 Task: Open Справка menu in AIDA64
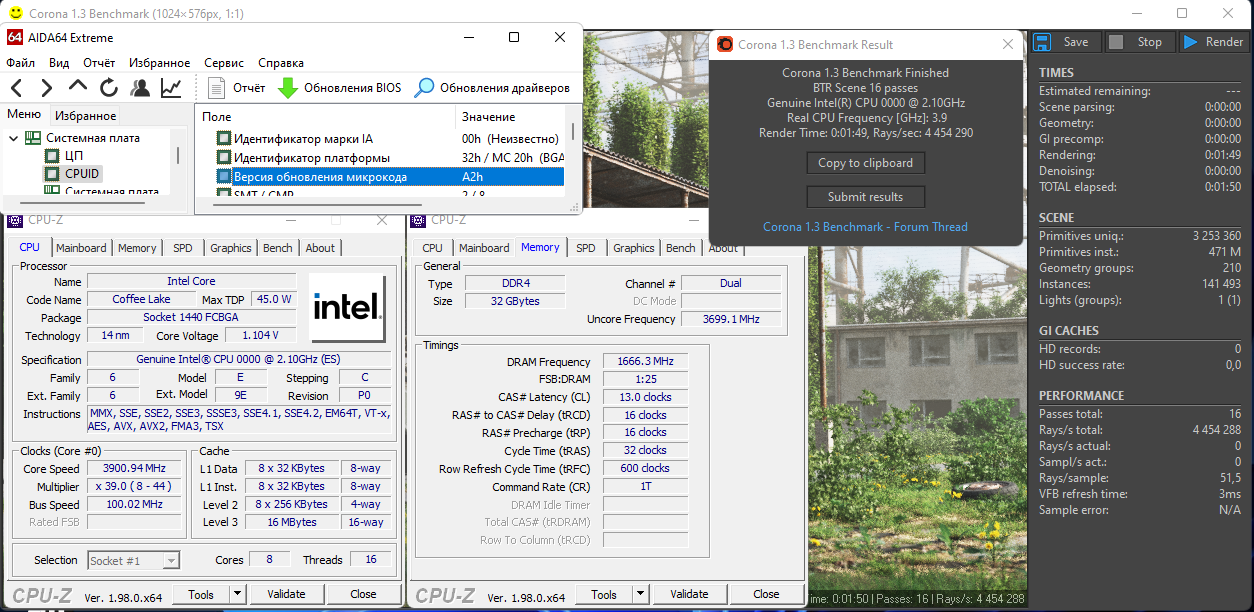tap(281, 62)
